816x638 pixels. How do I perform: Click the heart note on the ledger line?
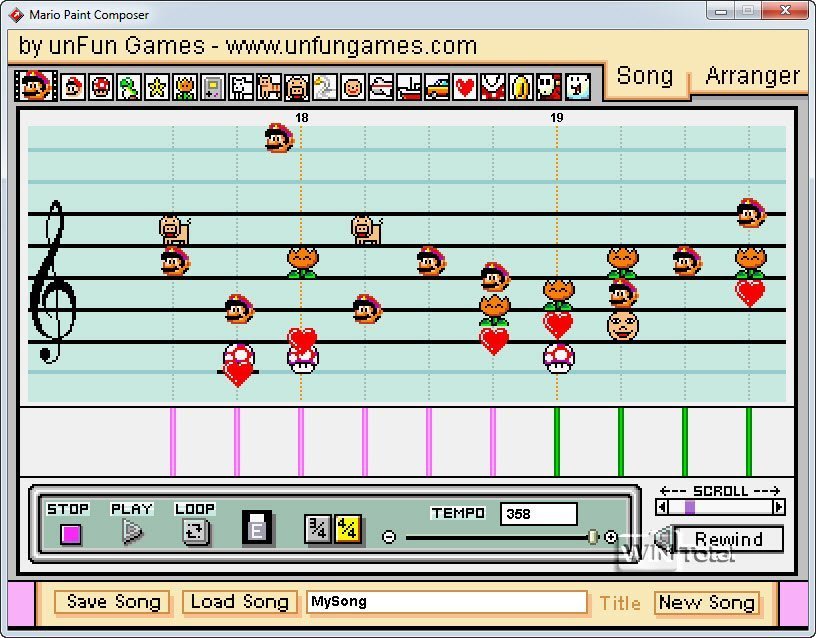pyautogui.click(x=238, y=374)
